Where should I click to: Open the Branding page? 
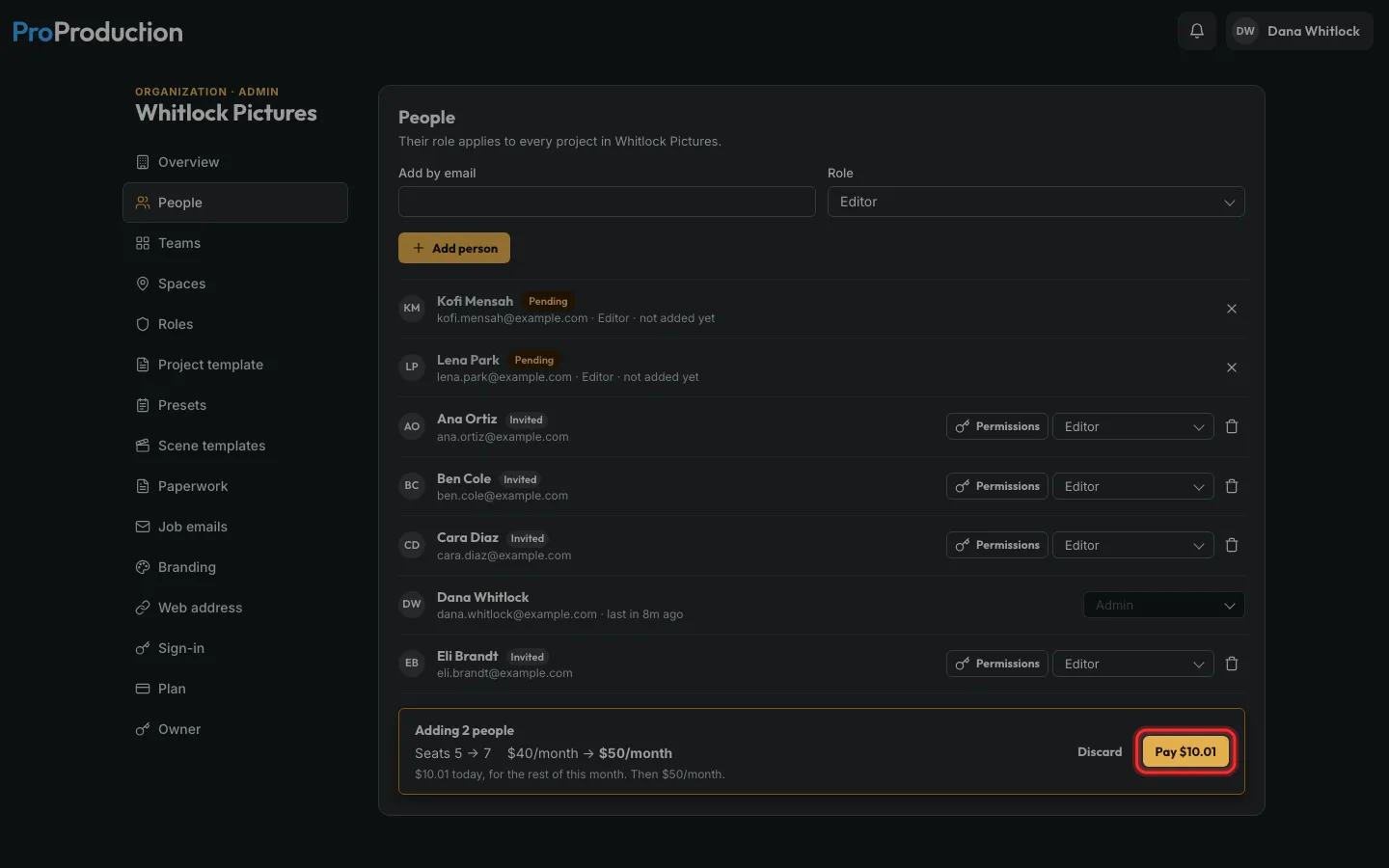pos(235,567)
